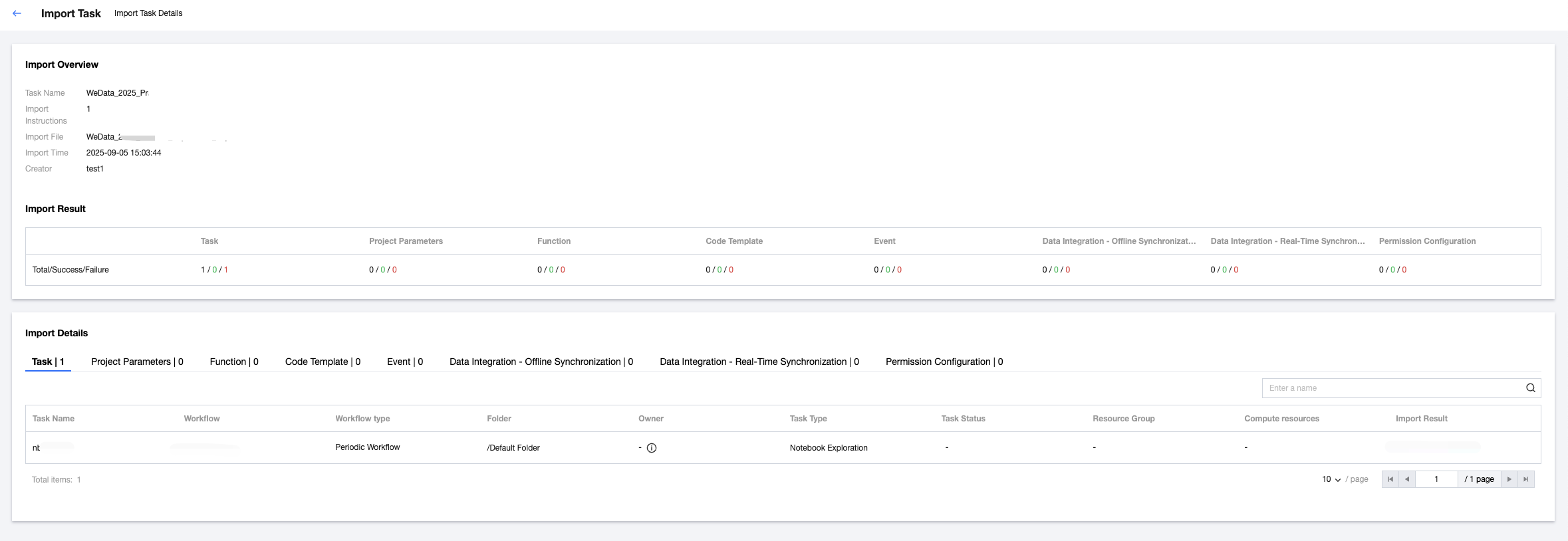
Task: Switch to Permission Configuration tab
Action: pos(944,362)
